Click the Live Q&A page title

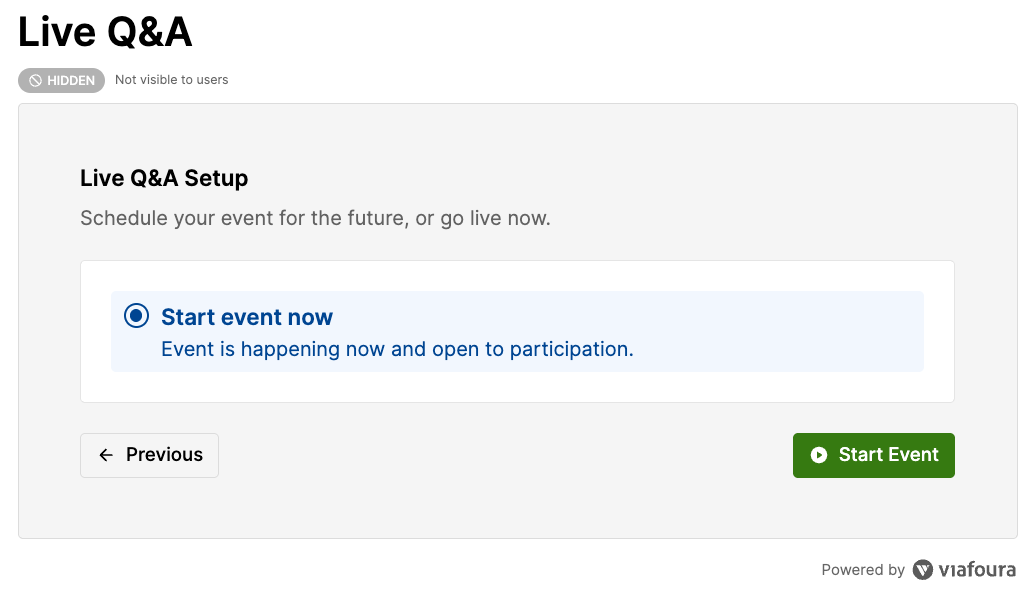(105, 32)
